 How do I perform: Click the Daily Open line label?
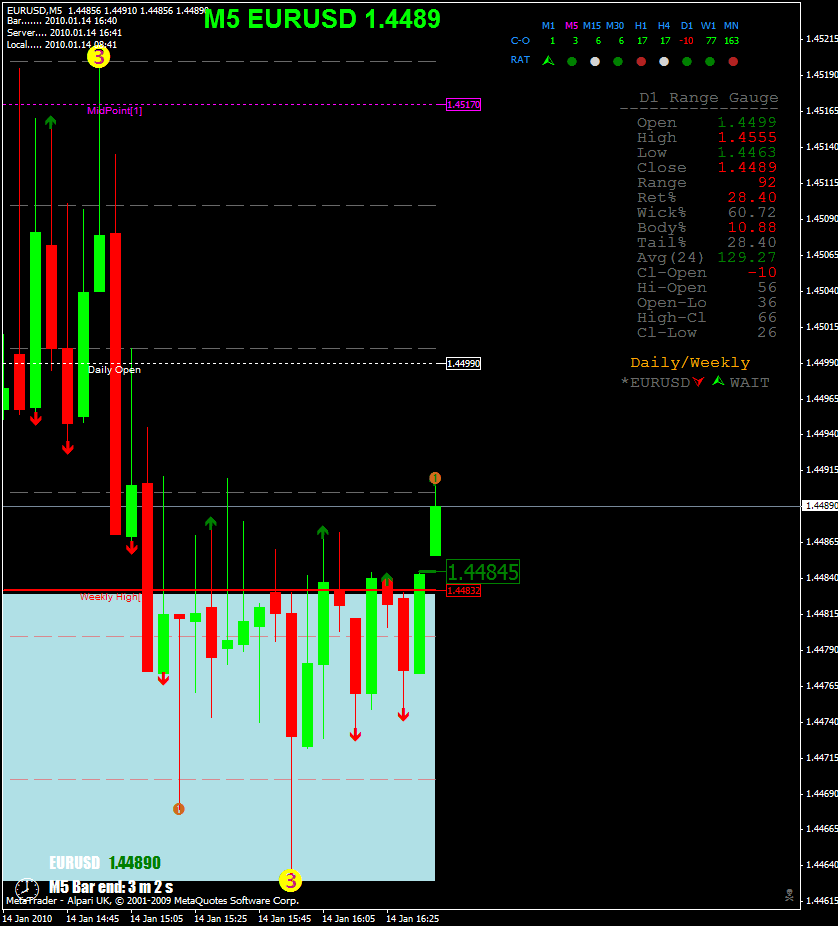click(115, 370)
